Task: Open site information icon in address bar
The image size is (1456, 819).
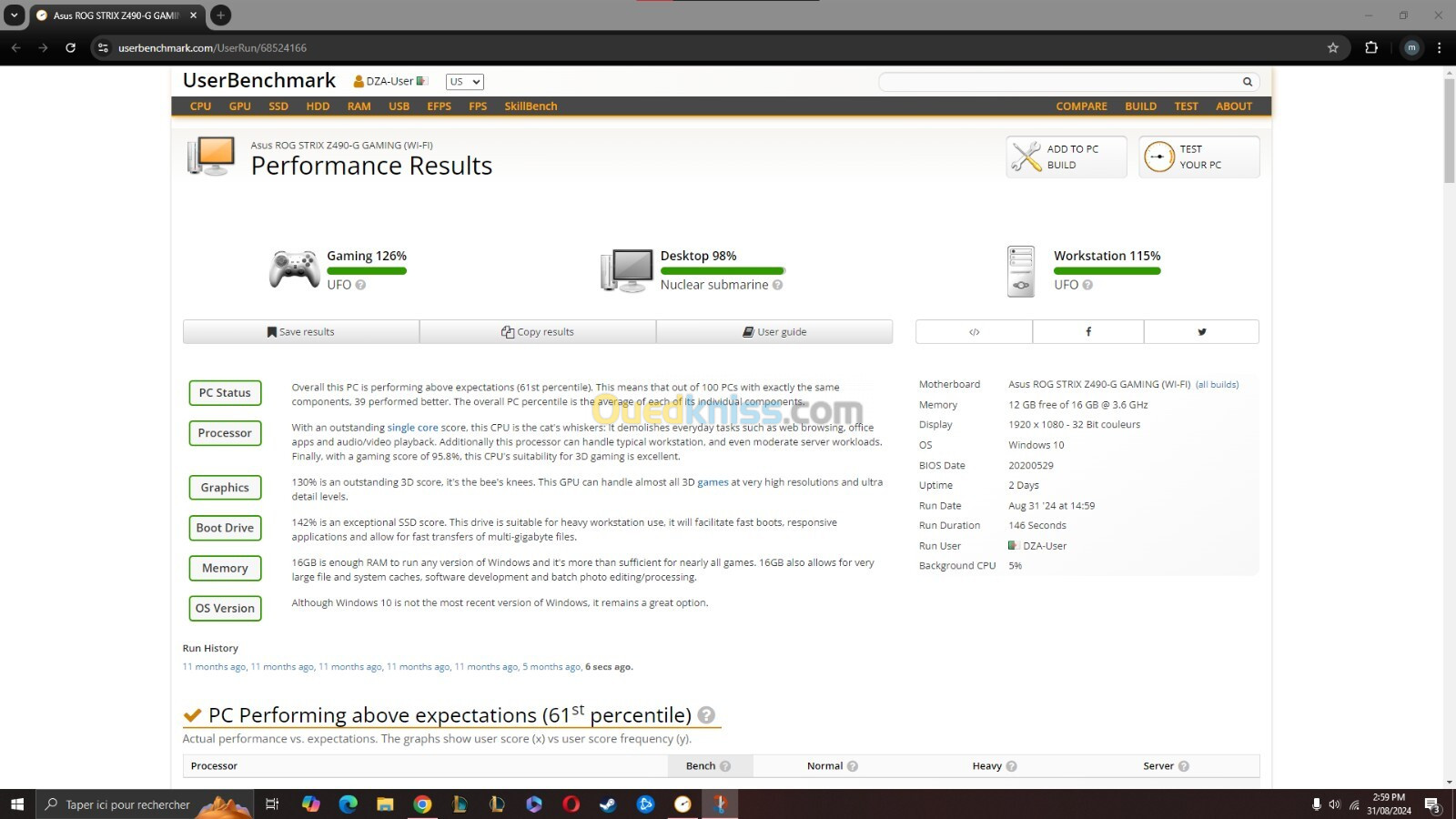Action: 103,48
